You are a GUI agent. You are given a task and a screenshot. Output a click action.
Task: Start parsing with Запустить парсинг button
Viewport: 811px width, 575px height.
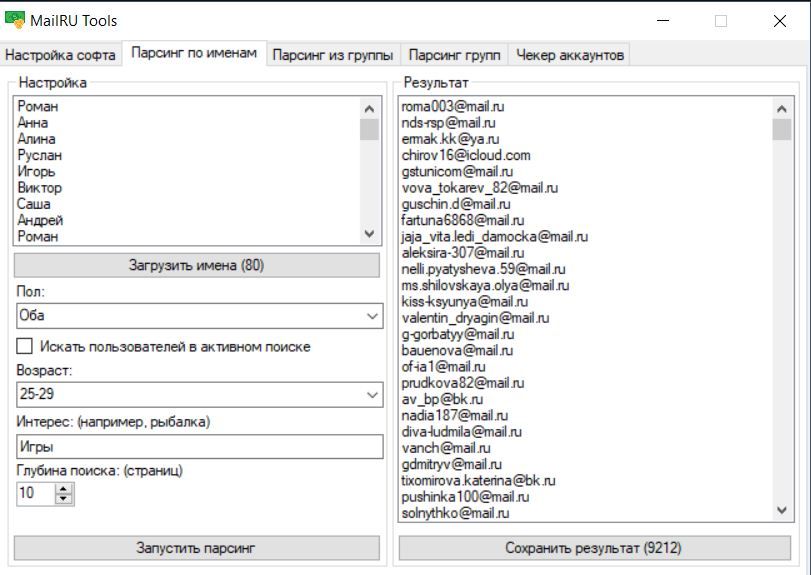(x=196, y=547)
